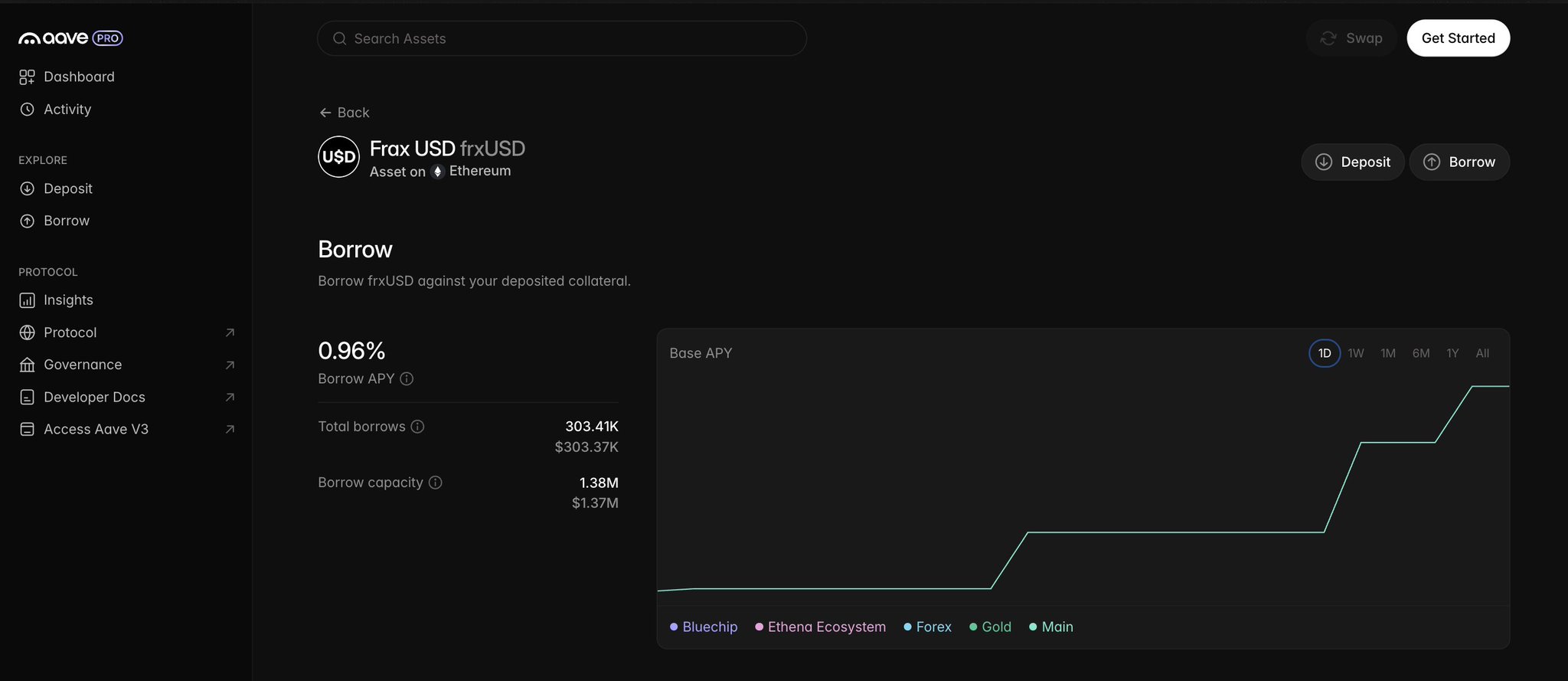The height and width of the screenshot is (681, 1568).
Task: Toggle the Gold legend item
Action: tap(990, 627)
